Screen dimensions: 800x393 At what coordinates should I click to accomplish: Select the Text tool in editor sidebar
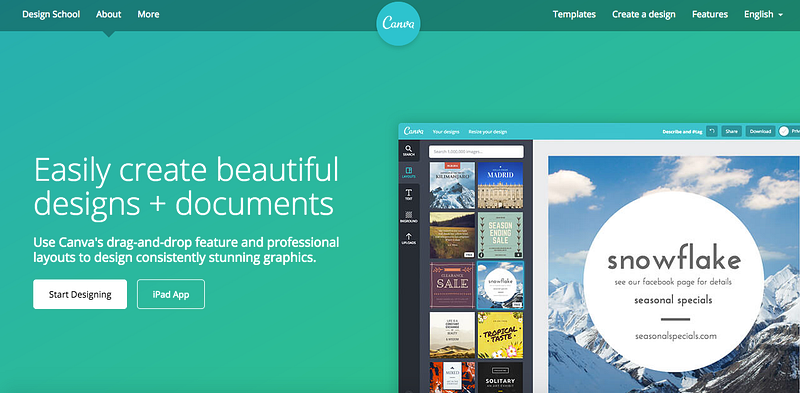[409, 194]
